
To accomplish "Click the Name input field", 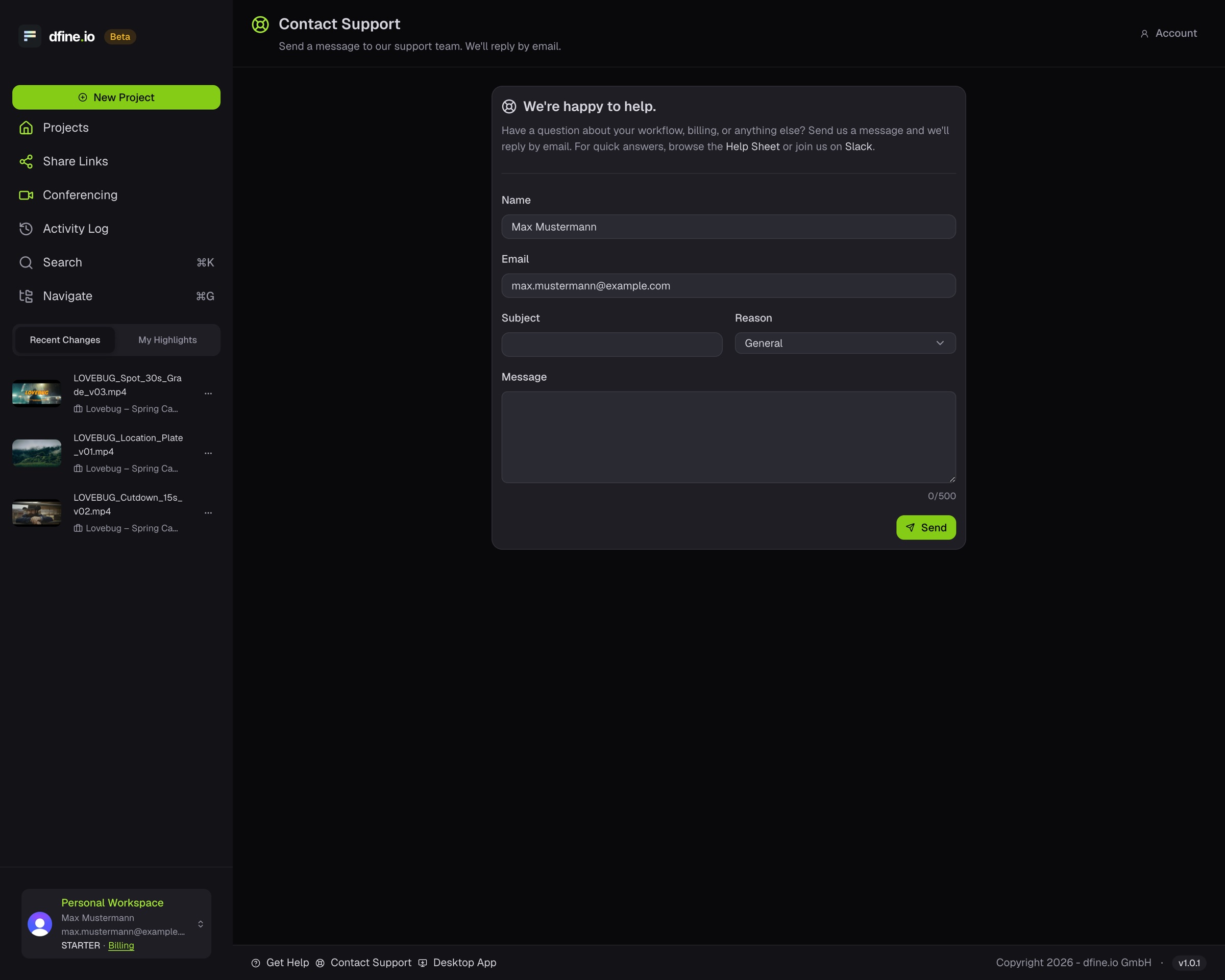I will [x=728, y=227].
